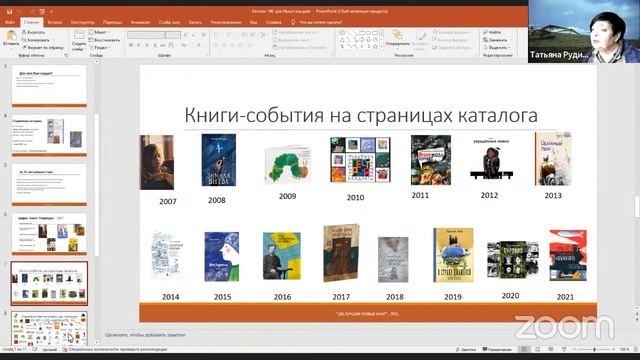Click the Save icon in quick access toolbar
This screenshot has width=640, height=360.
[x=9, y=11]
